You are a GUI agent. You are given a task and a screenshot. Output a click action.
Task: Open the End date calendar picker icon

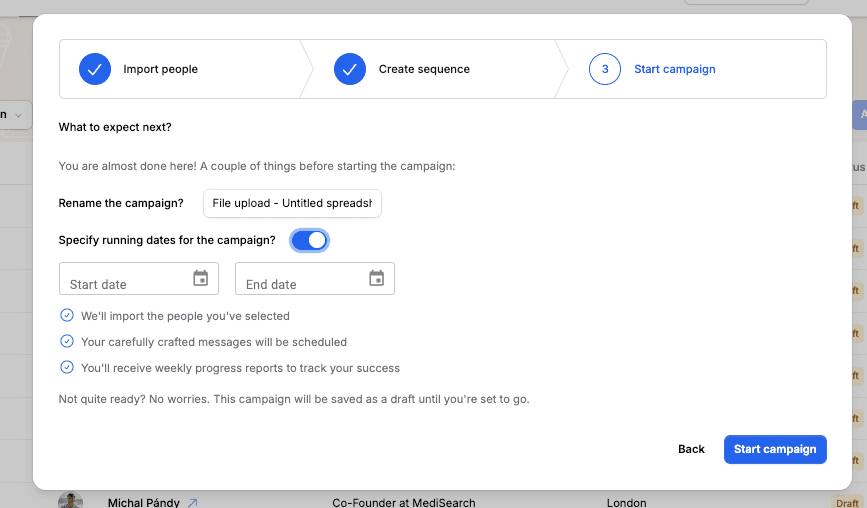[377, 278]
